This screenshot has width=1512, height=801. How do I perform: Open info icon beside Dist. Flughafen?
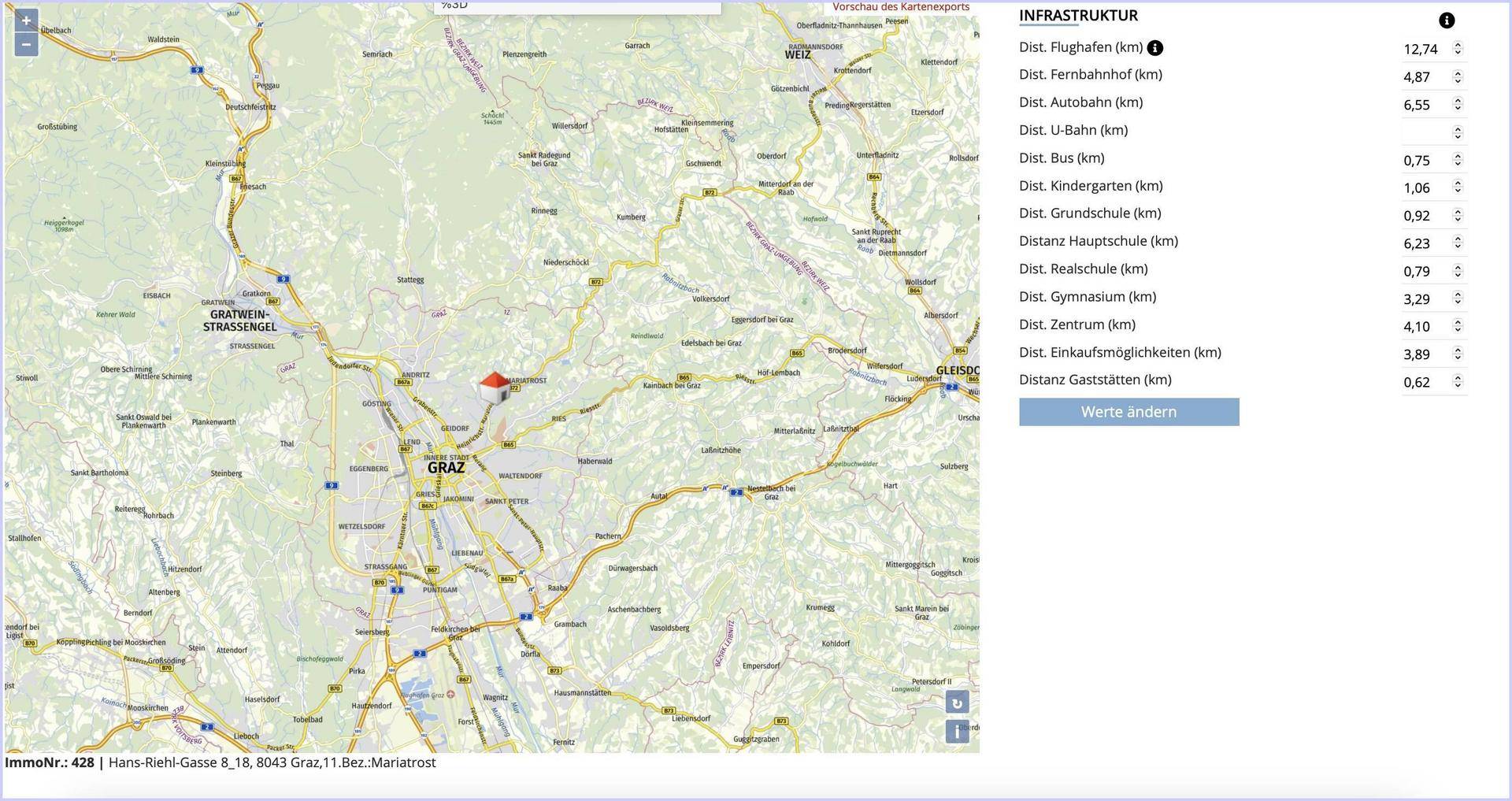coord(1154,48)
